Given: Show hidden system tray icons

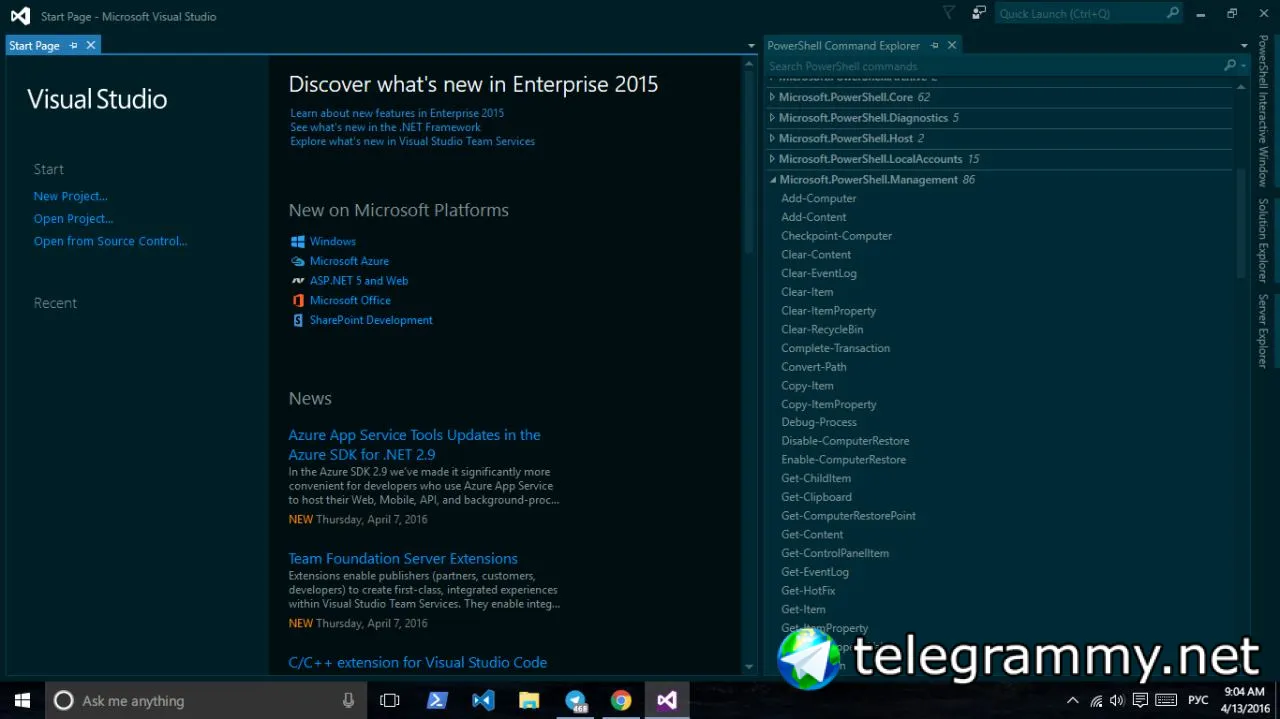Looking at the screenshot, I should click(x=1073, y=701).
